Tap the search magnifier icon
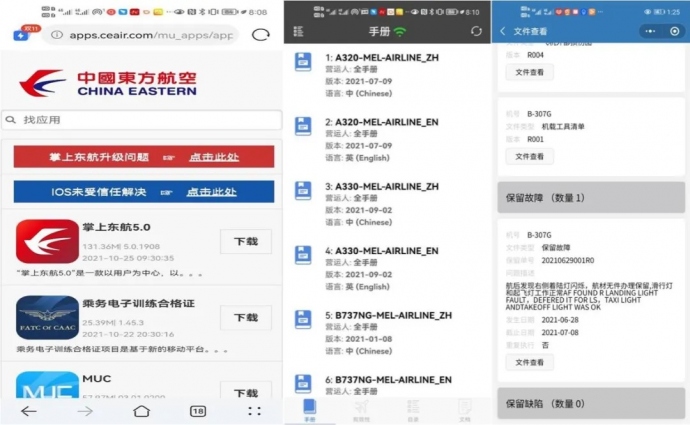This screenshot has width=690, height=425. pos(11,120)
